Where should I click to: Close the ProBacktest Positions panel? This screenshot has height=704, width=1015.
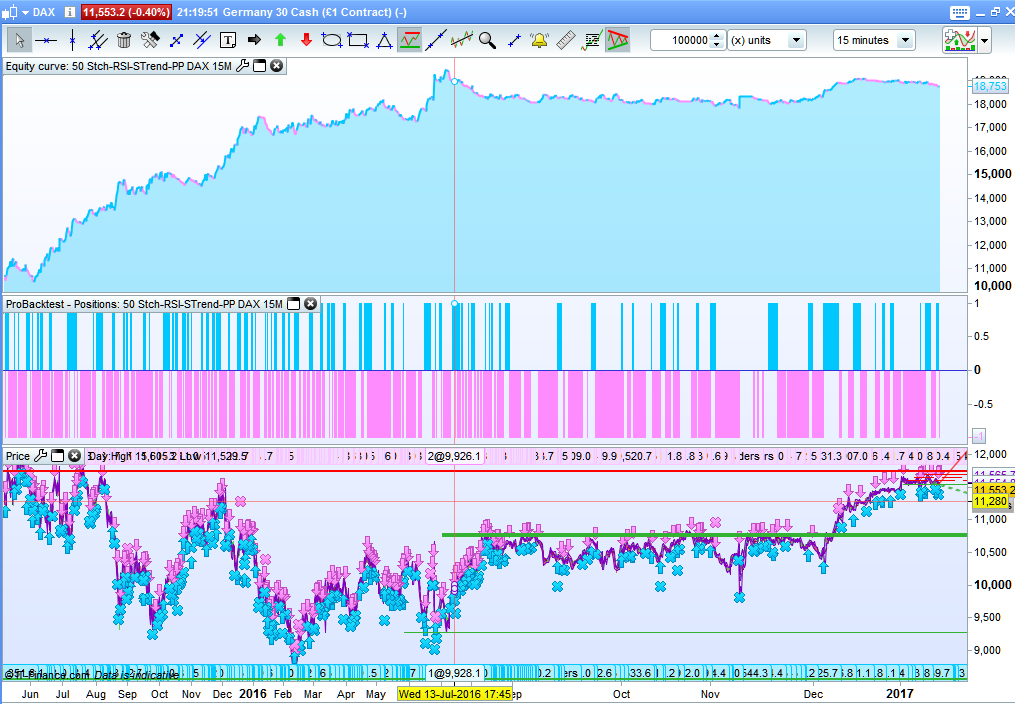pos(311,303)
